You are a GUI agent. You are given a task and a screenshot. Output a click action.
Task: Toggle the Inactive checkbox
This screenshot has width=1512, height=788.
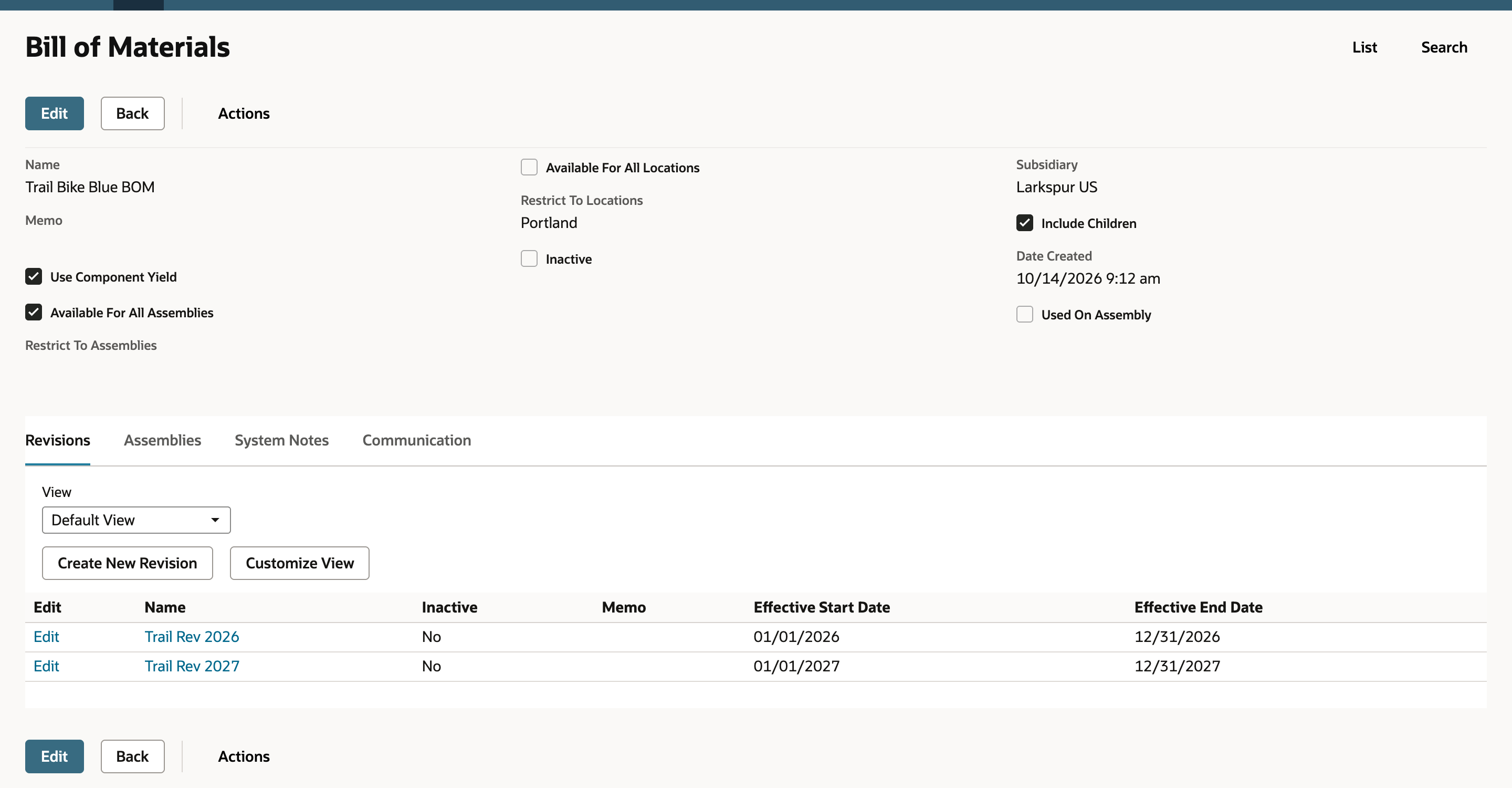529,259
